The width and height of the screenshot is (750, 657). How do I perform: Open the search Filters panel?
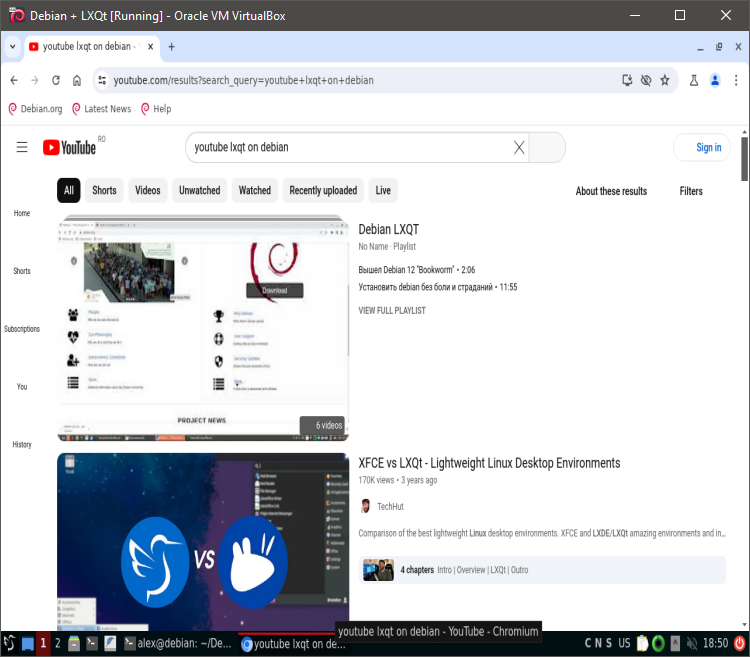[691, 191]
